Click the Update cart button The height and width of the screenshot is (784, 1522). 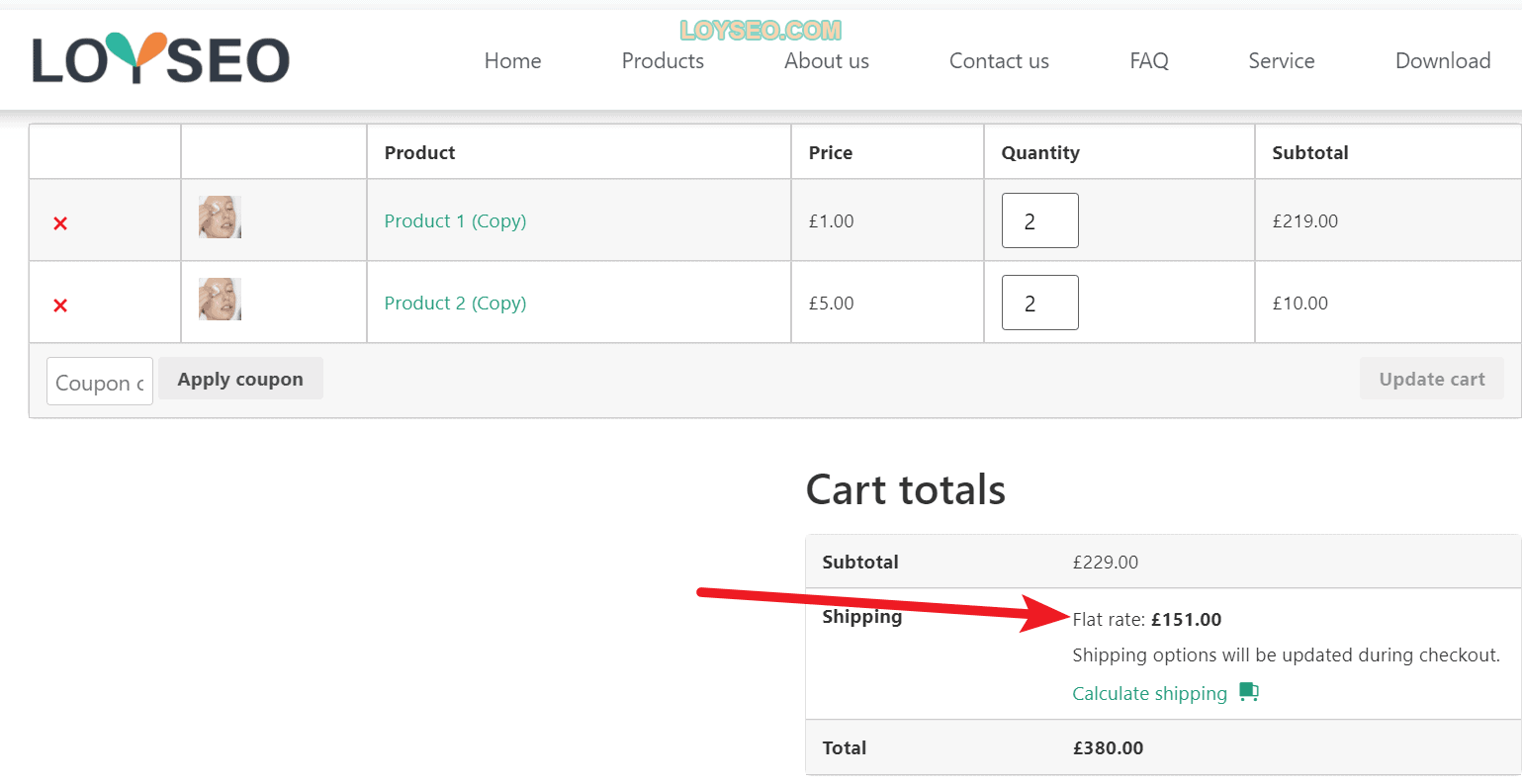coord(1432,379)
